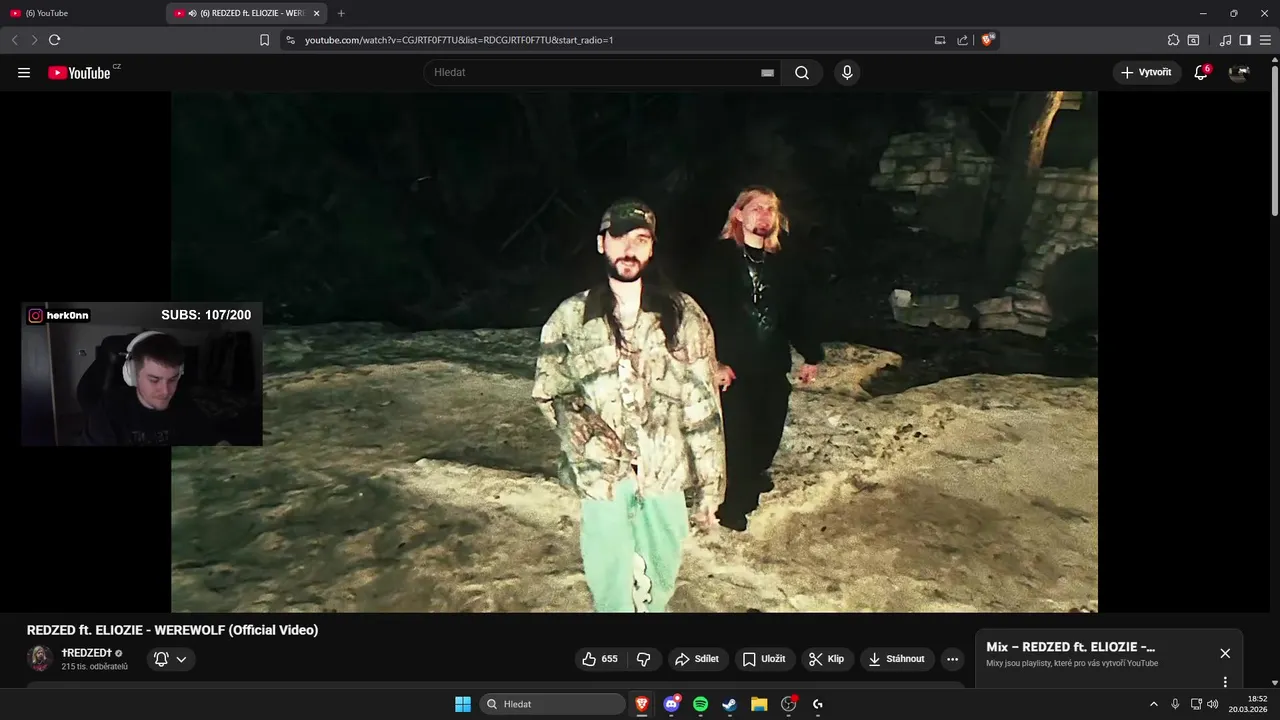Viewport: 1280px width, 720px height.
Task: Mute the tab via speaker icon
Action: 192,13
